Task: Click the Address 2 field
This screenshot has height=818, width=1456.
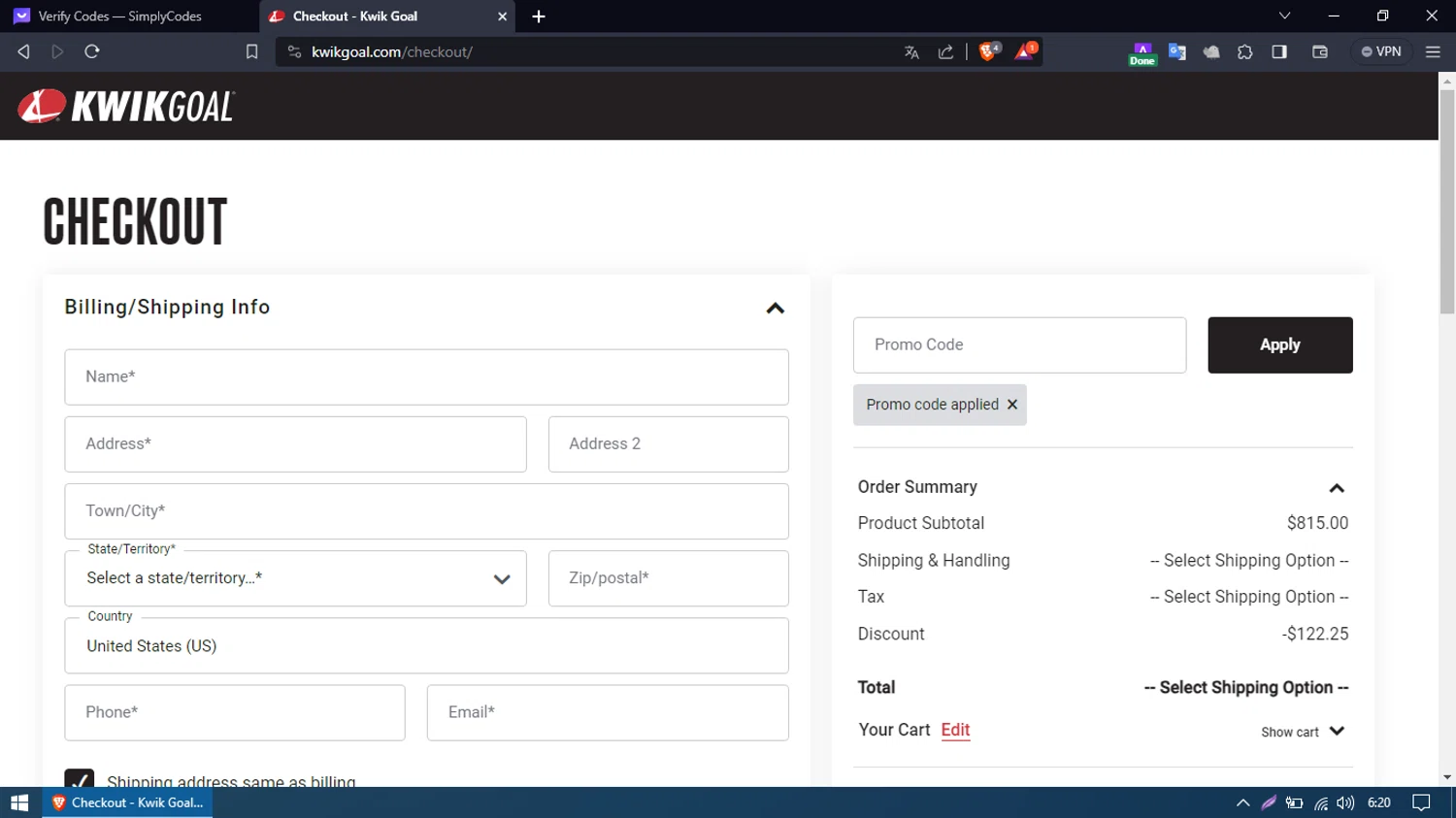Action: tap(668, 443)
